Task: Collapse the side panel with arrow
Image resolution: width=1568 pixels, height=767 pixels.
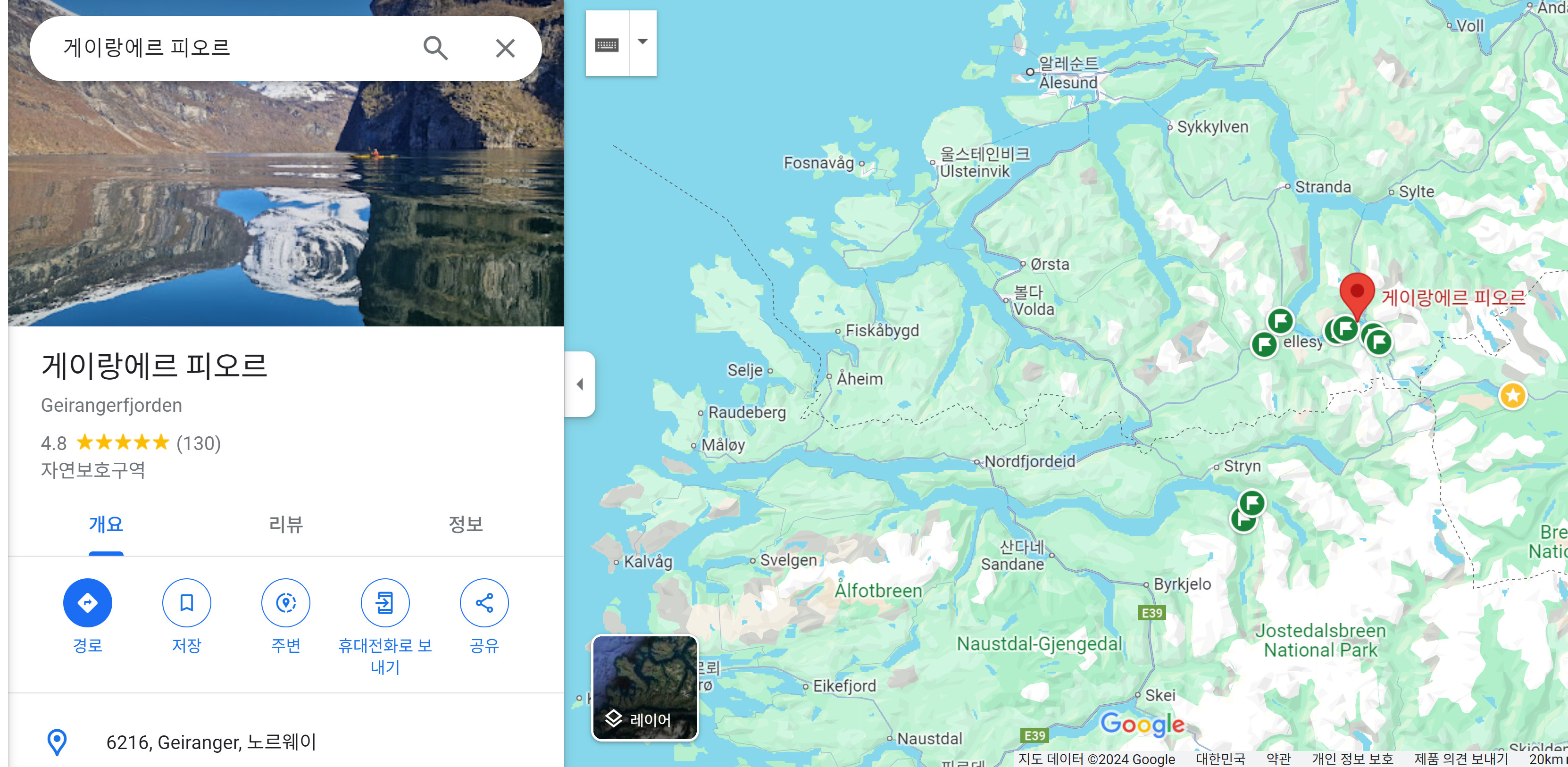Action: point(580,384)
